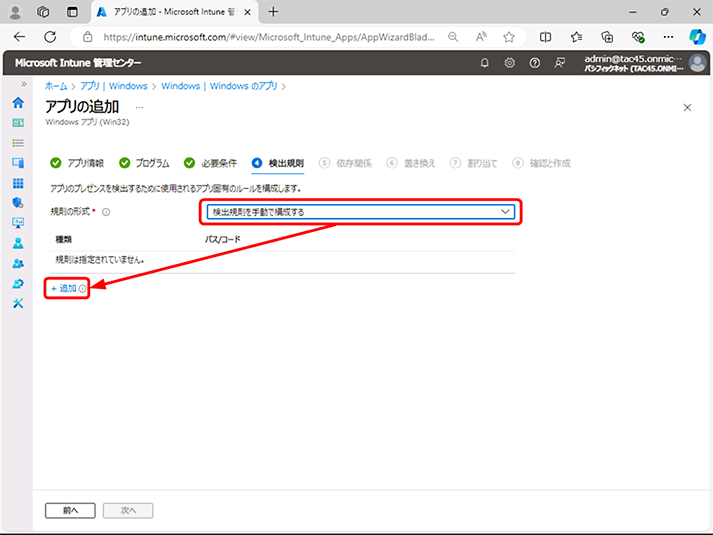Open Tenant administration icon in the sidebar
Viewport: 713px width, 535px height.
click(x=18, y=284)
